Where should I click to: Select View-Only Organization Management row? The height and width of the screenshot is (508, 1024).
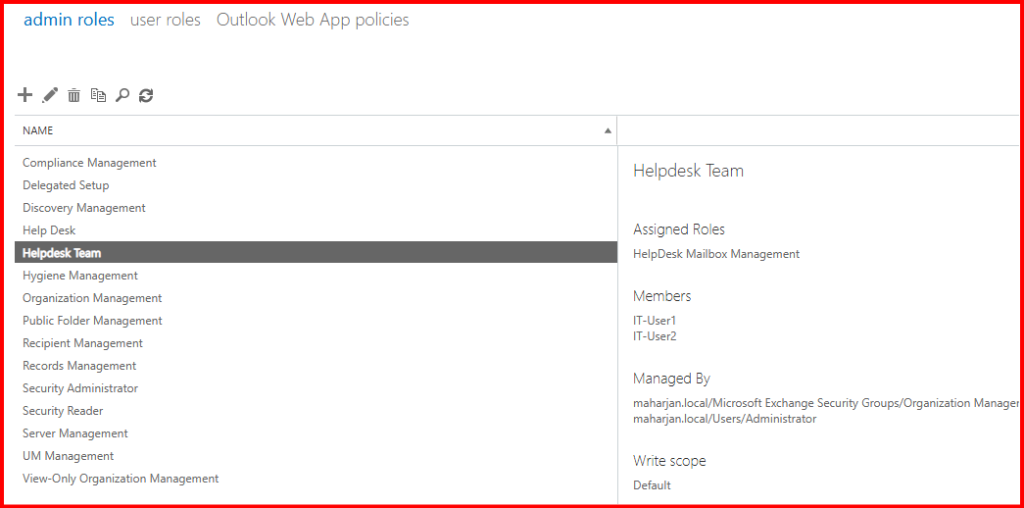point(120,478)
